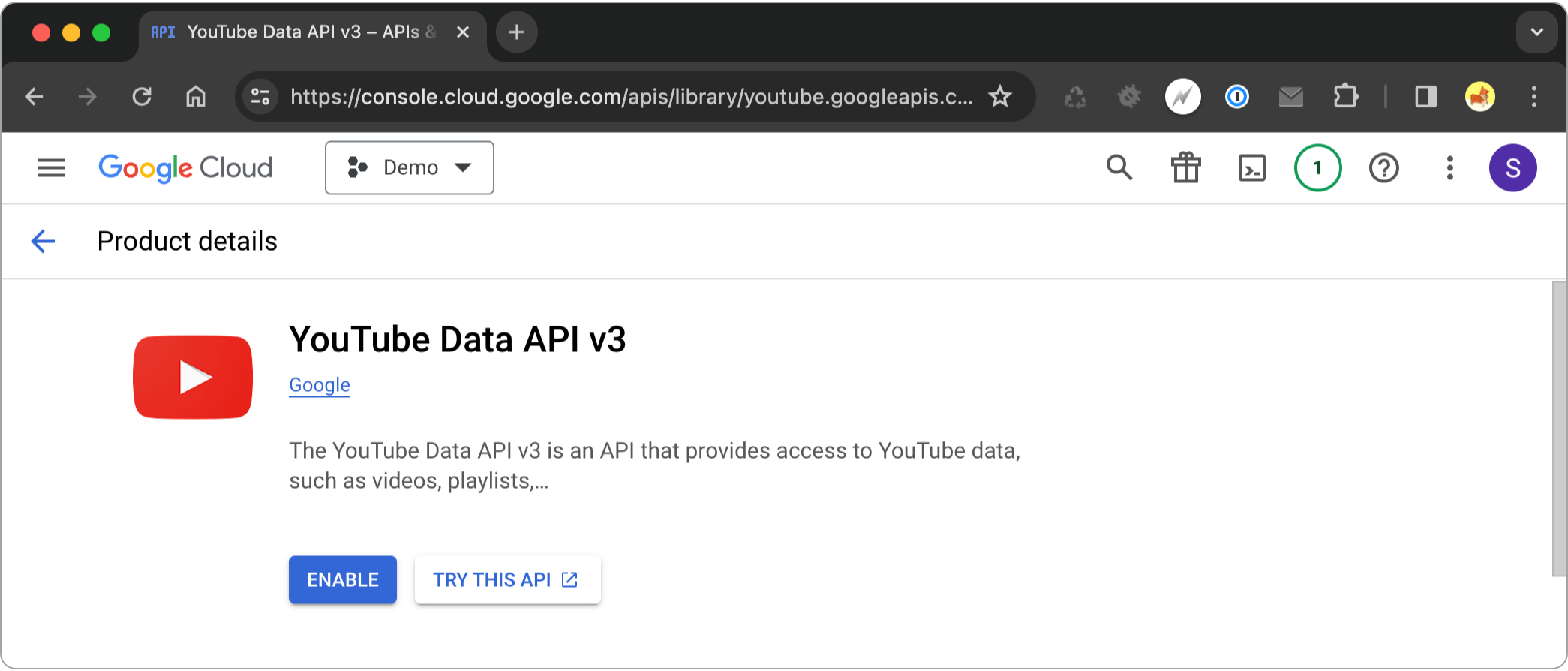Image resolution: width=1568 pixels, height=671 pixels.
Task: Open the Demo project selector dropdown
Action: [410, 167]
